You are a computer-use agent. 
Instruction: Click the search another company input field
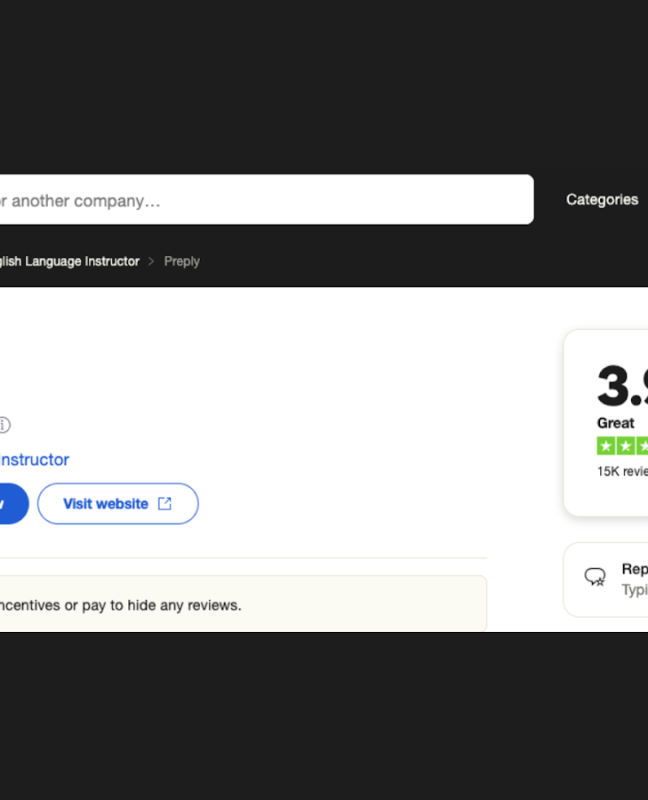(x=266, y=199)
